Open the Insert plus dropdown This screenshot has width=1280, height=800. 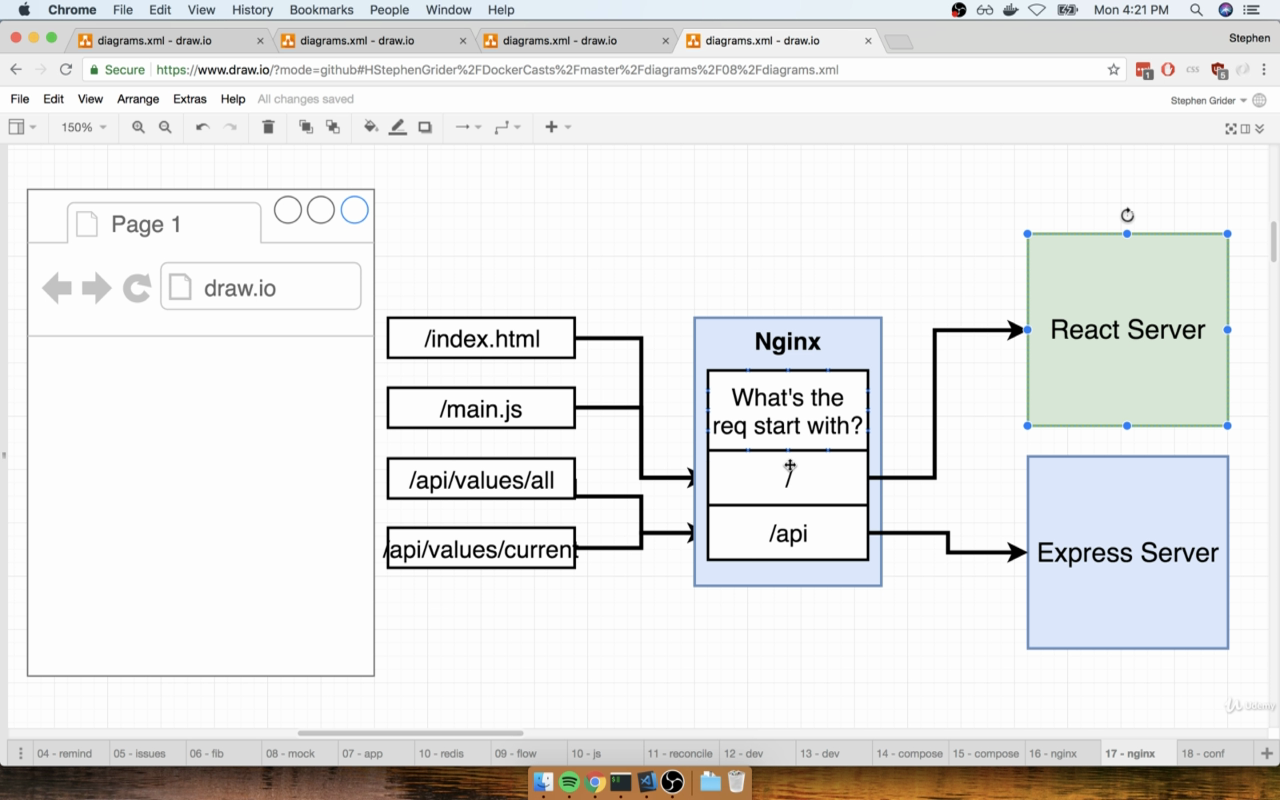[x=557, y=127]
